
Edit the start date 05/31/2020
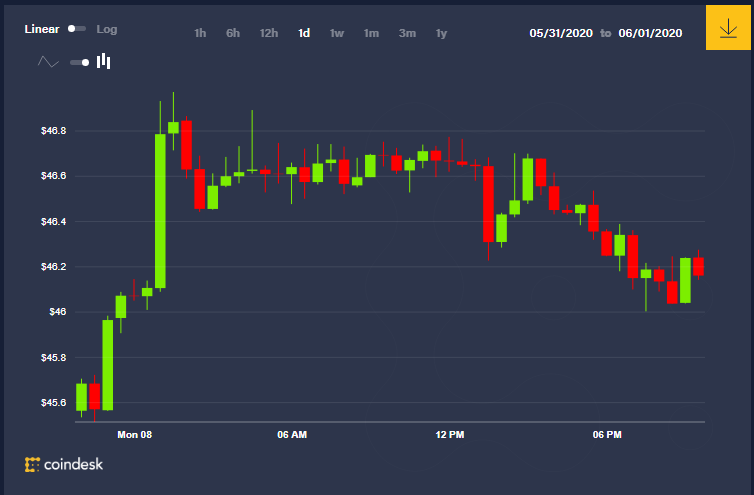pyautogui.click(x=561, y=33)
